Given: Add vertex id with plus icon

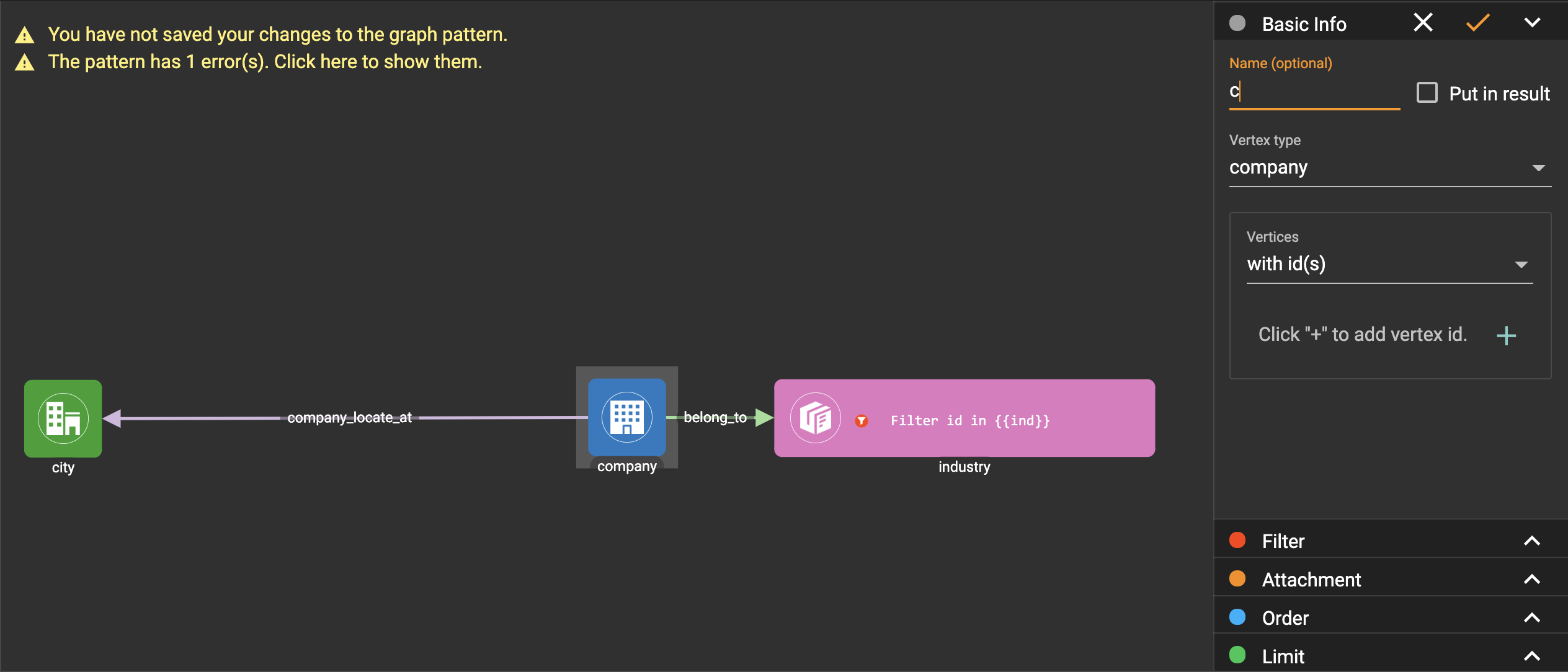Looking at the screenshot, I should (1506, 335).
